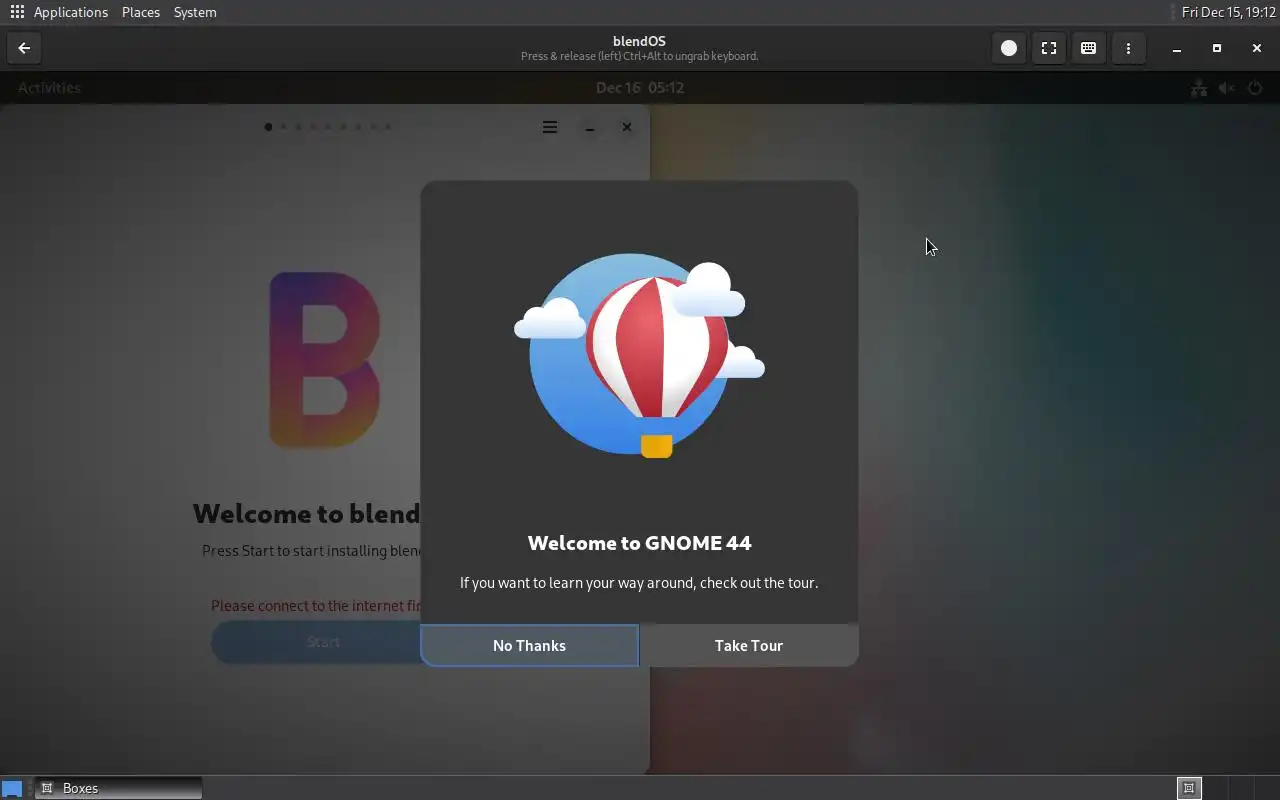Click the applications grid icon in top panel
The image size is (1280, 800).
coord(17,12)
